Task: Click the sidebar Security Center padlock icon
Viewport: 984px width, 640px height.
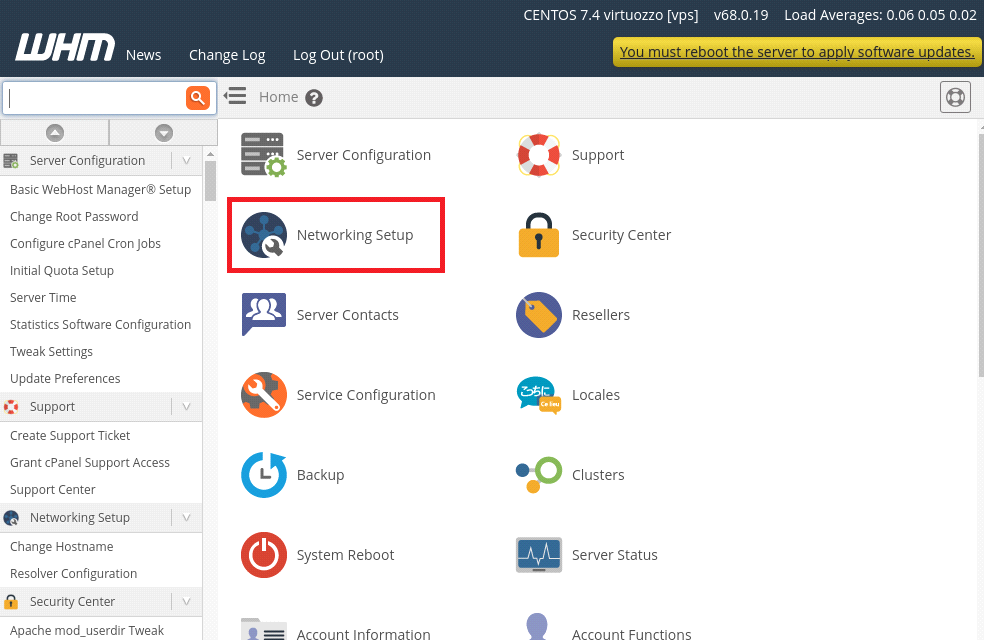Action: [x=11, y=601]
